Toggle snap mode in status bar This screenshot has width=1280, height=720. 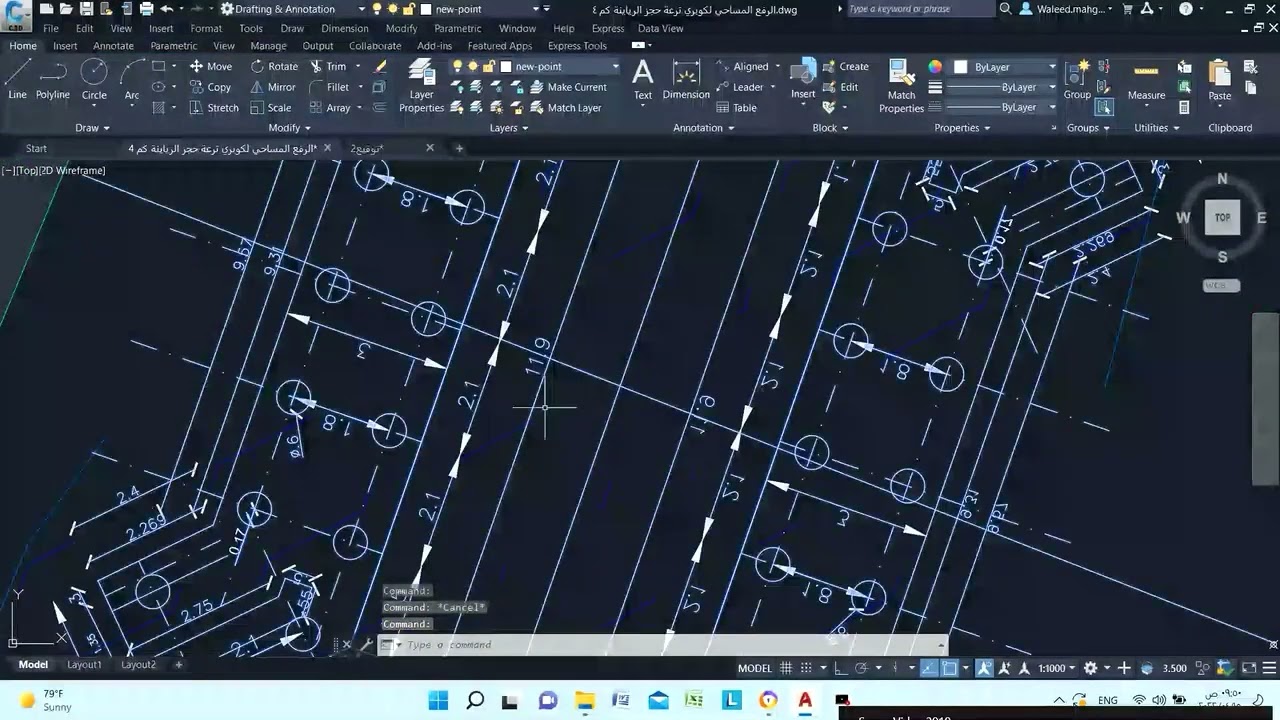point(808,668)
